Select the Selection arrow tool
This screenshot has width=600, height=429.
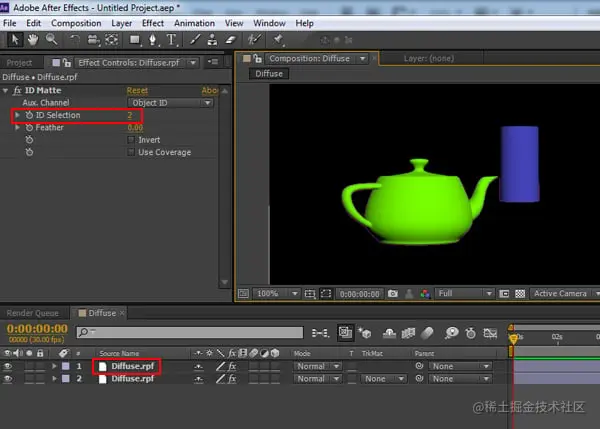pyautogui.click(x=15, y=39)
